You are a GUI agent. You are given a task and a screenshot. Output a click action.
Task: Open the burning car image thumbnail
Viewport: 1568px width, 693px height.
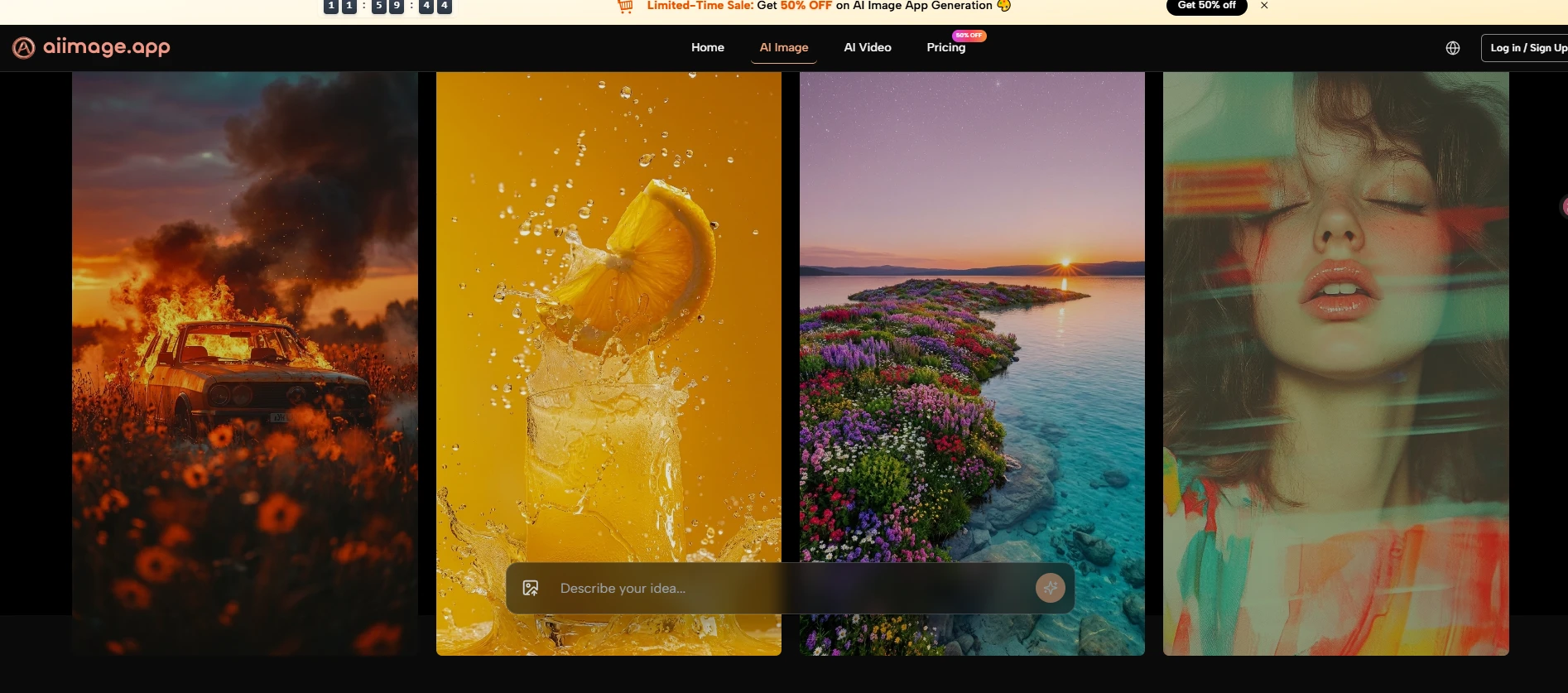coord(244,331)
